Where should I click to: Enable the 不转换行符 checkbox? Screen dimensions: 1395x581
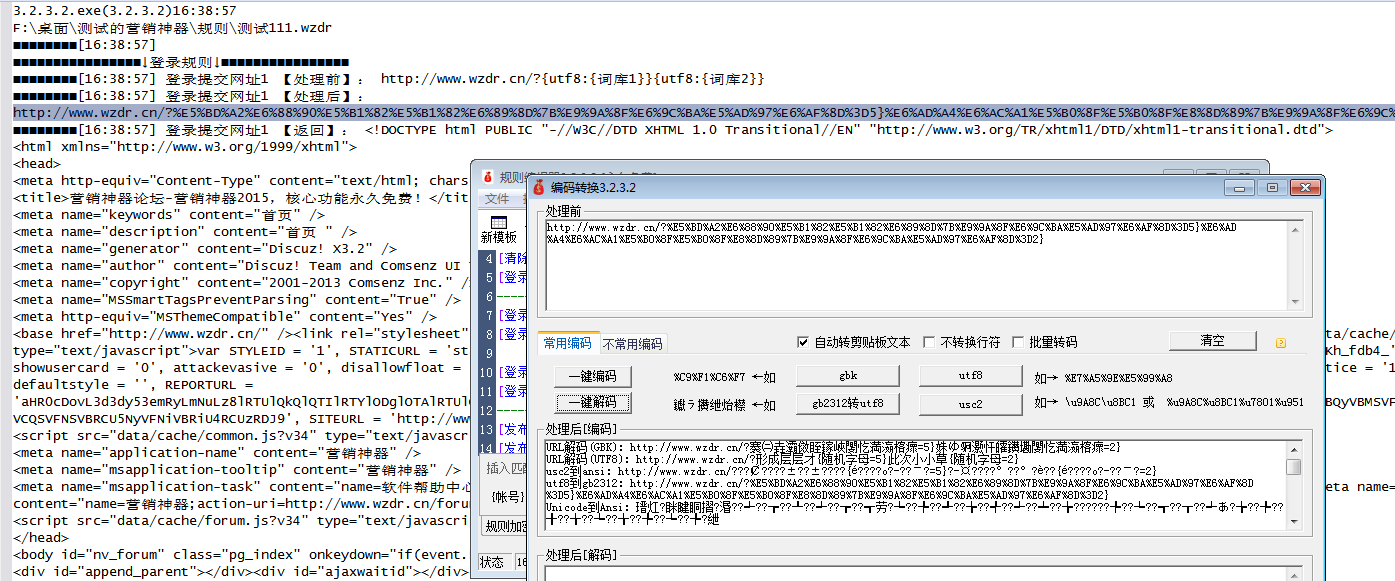pyautogui.click(x=929, y=342)
